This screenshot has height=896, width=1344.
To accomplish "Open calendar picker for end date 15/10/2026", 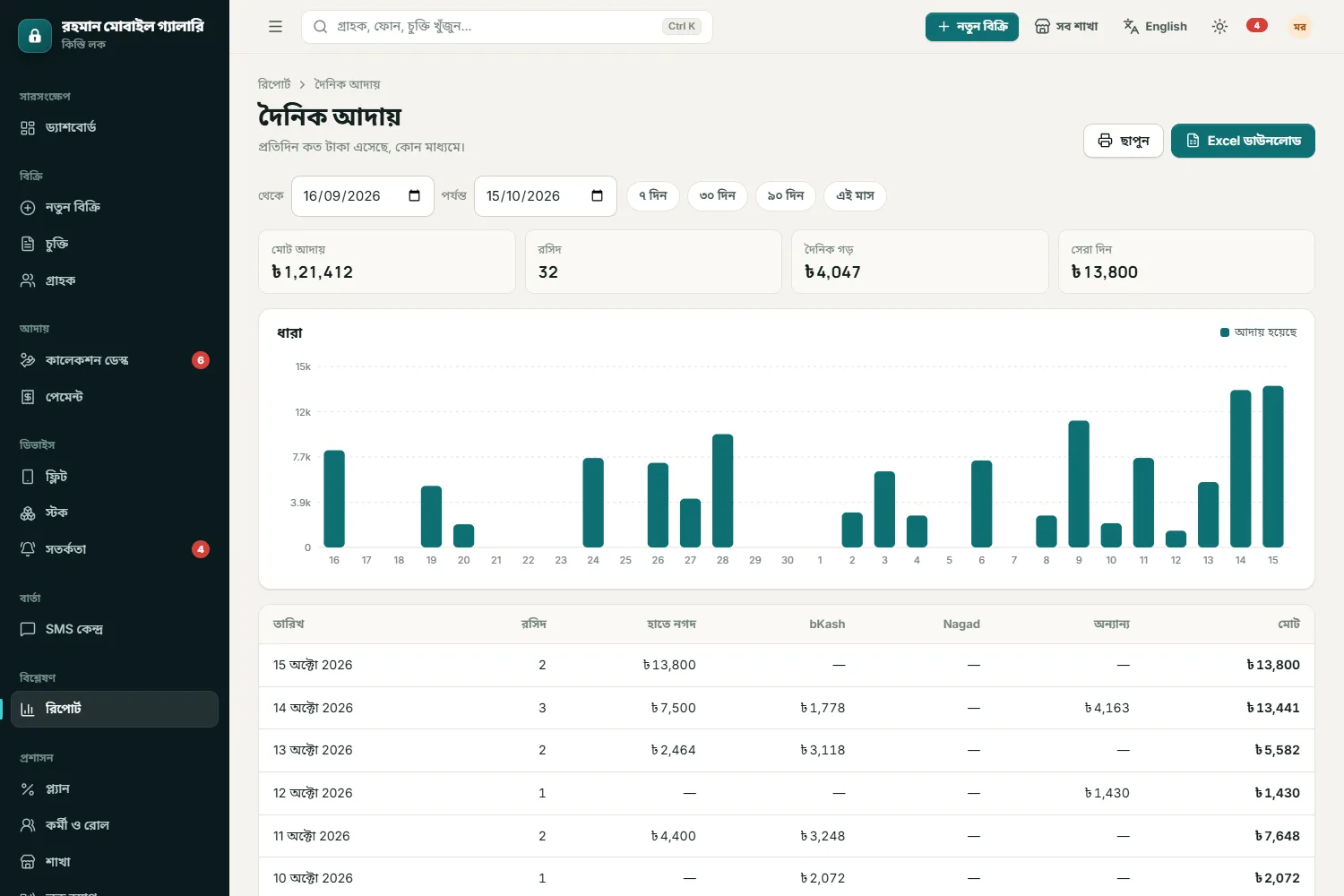I will point(597,196).
